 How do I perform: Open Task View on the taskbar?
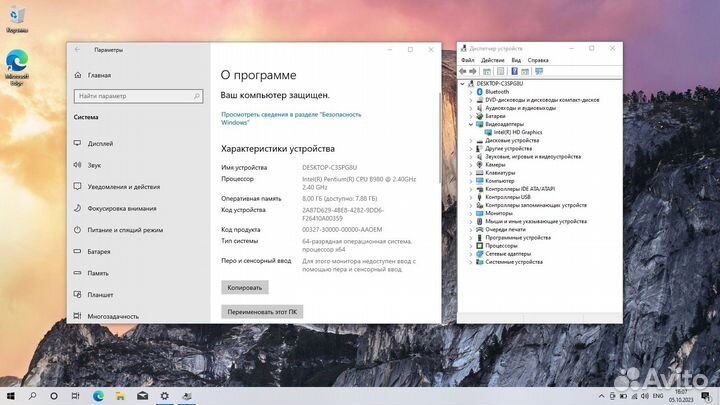click(75, 396)
